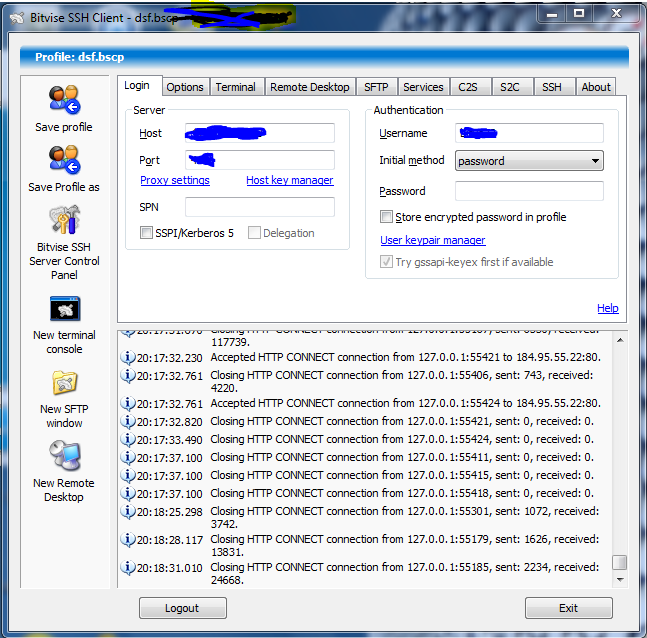Viewport: 647px width, 638px height.
Task: Click info icon of 20:18:31.010 log entry
Action: tap(128, 567)
